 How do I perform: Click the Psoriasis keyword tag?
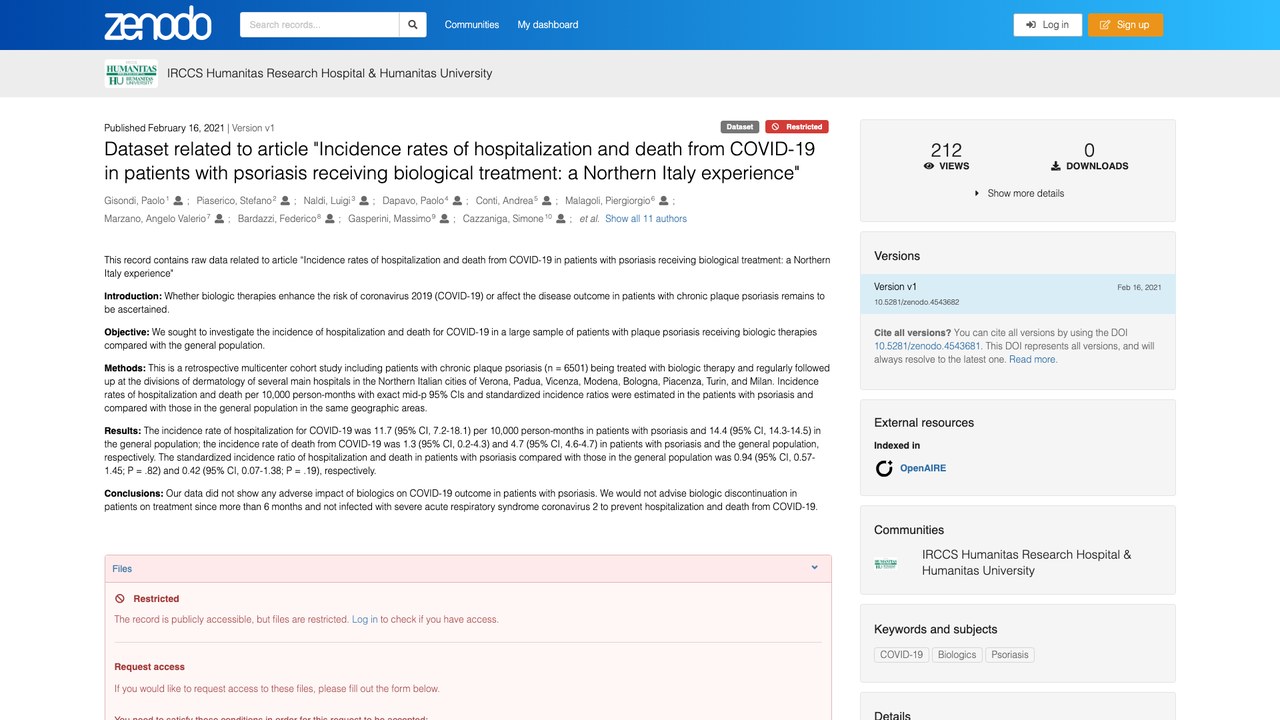click(x=1009, y=655)
